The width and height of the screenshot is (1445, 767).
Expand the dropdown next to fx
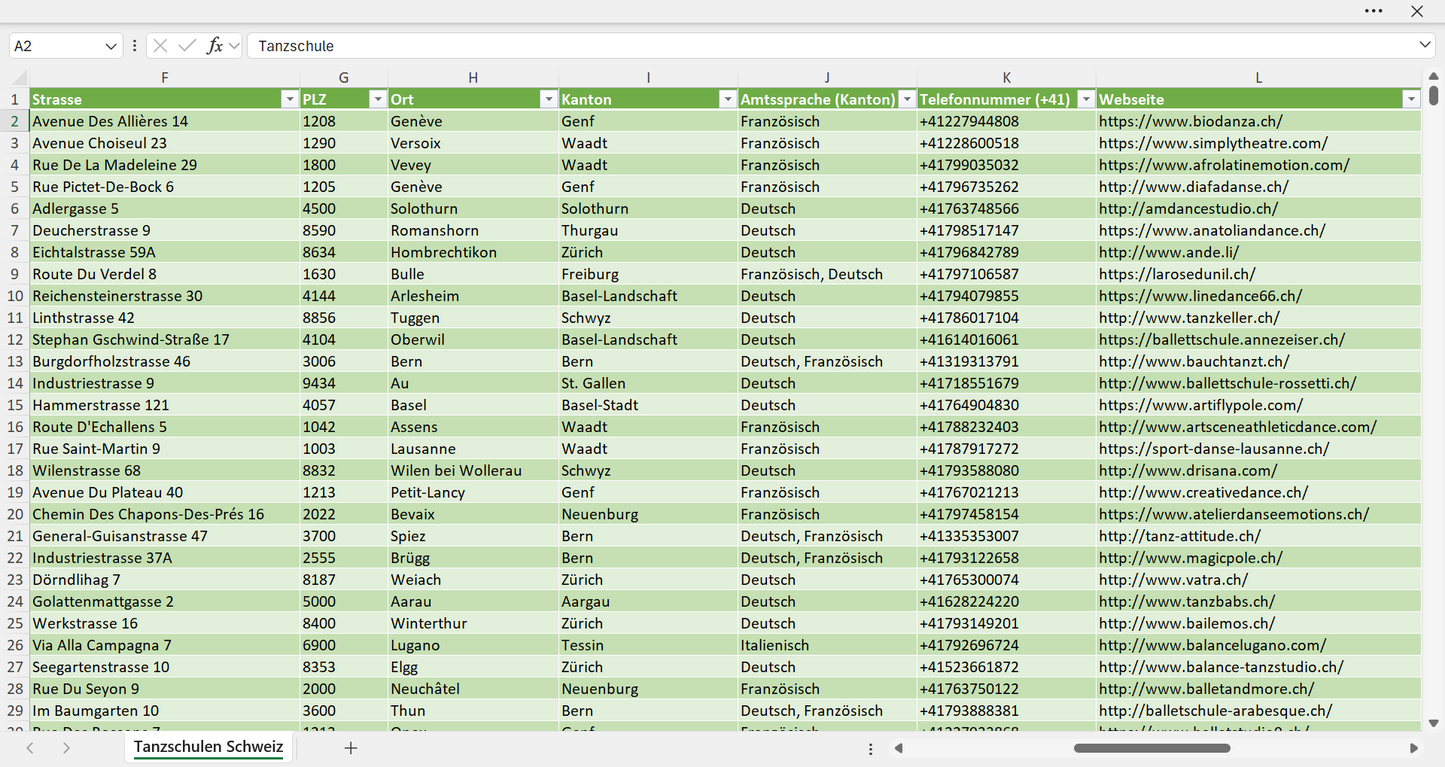point(233,46)
